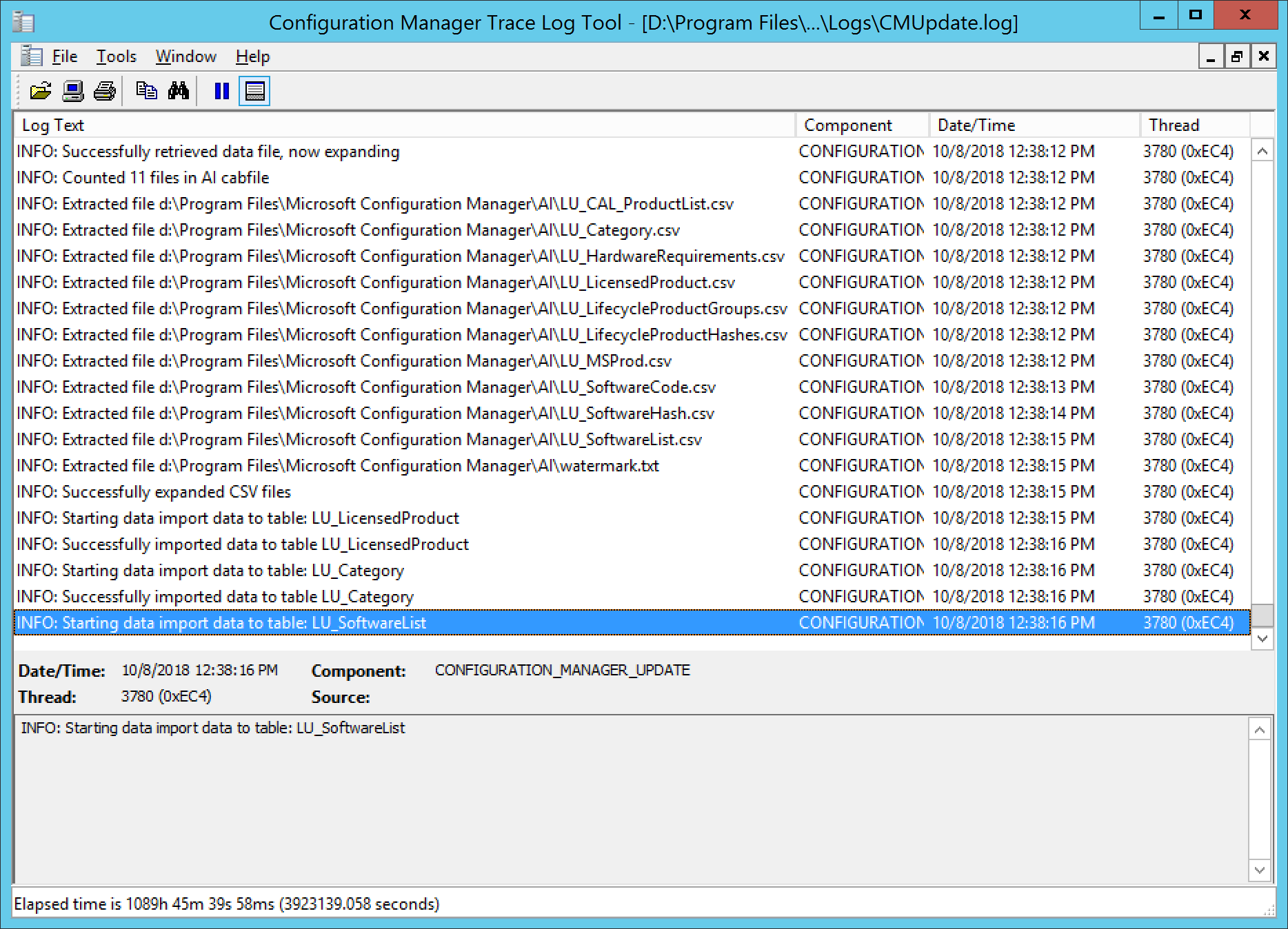Restore the inner document window
This screenshot has height=929, width=1288.
coord(1237,57)
